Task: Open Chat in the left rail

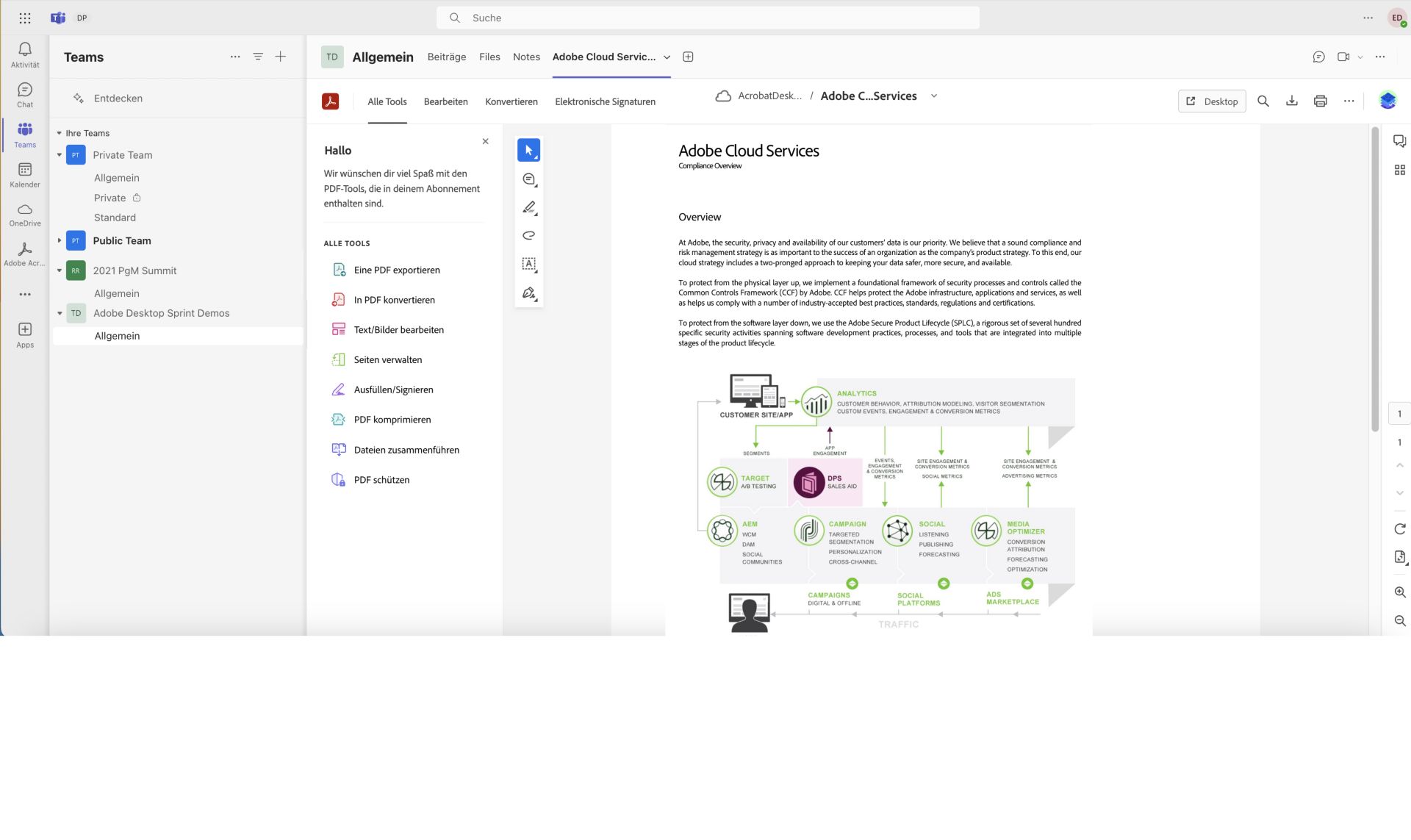Action: pyautogui.click(x=25, y=95)
